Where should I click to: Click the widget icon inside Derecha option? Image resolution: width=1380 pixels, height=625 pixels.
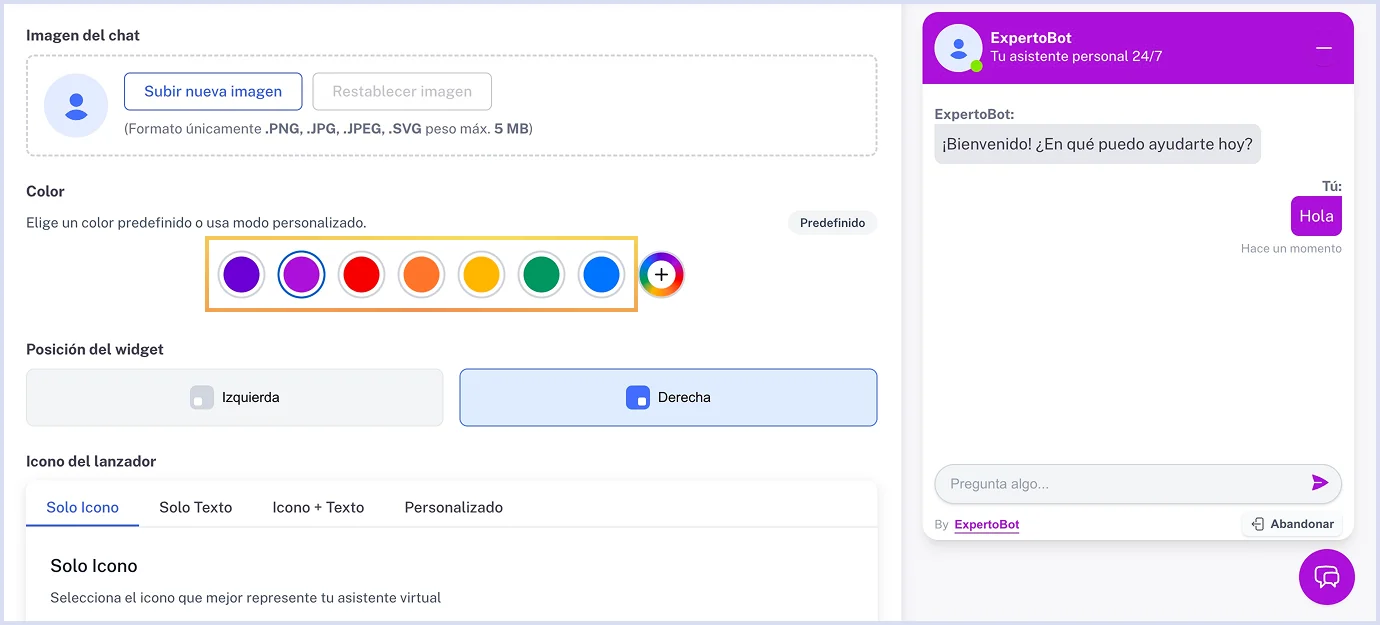(638, 397)
